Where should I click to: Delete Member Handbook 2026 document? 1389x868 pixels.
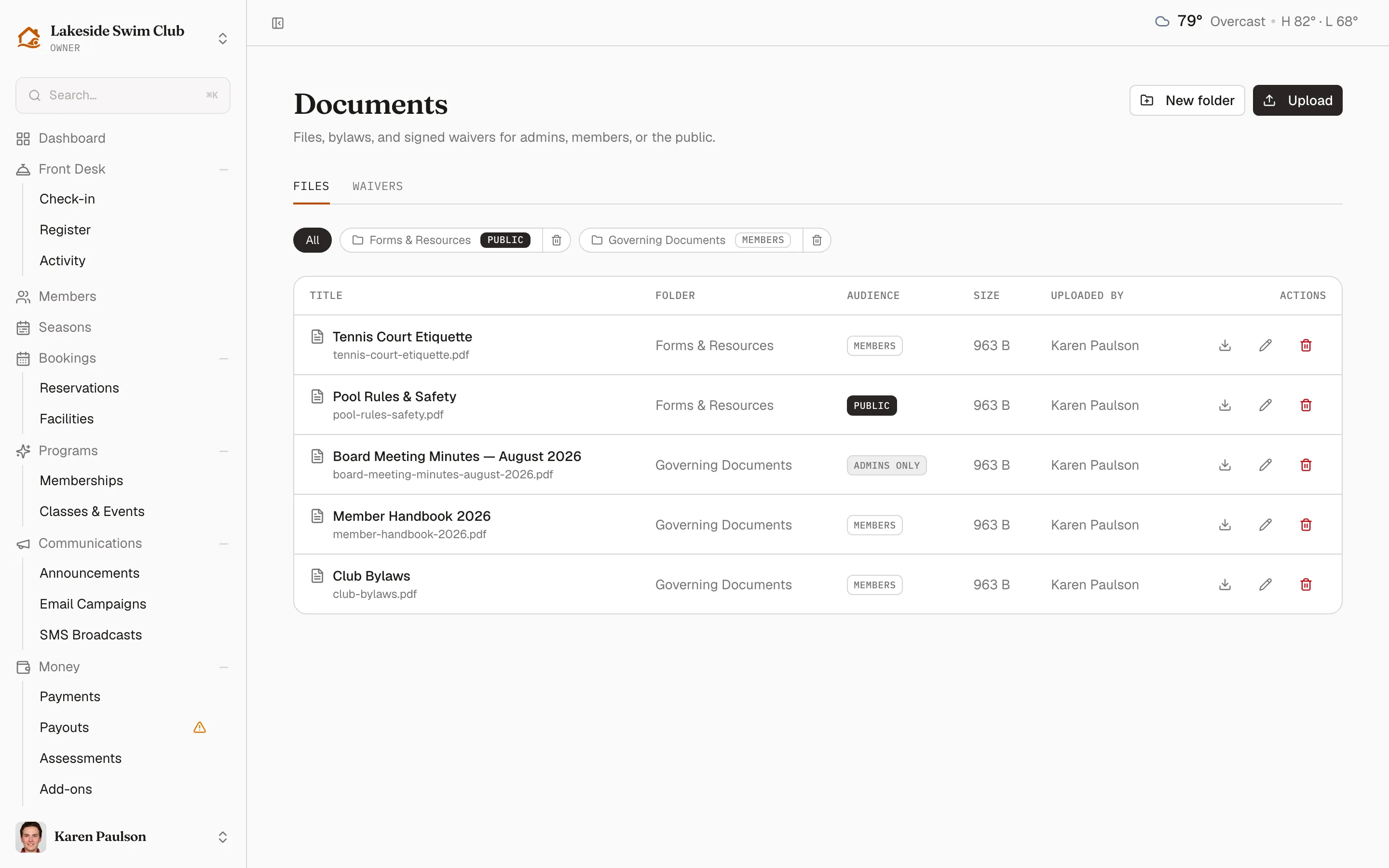click(1306, 525)
